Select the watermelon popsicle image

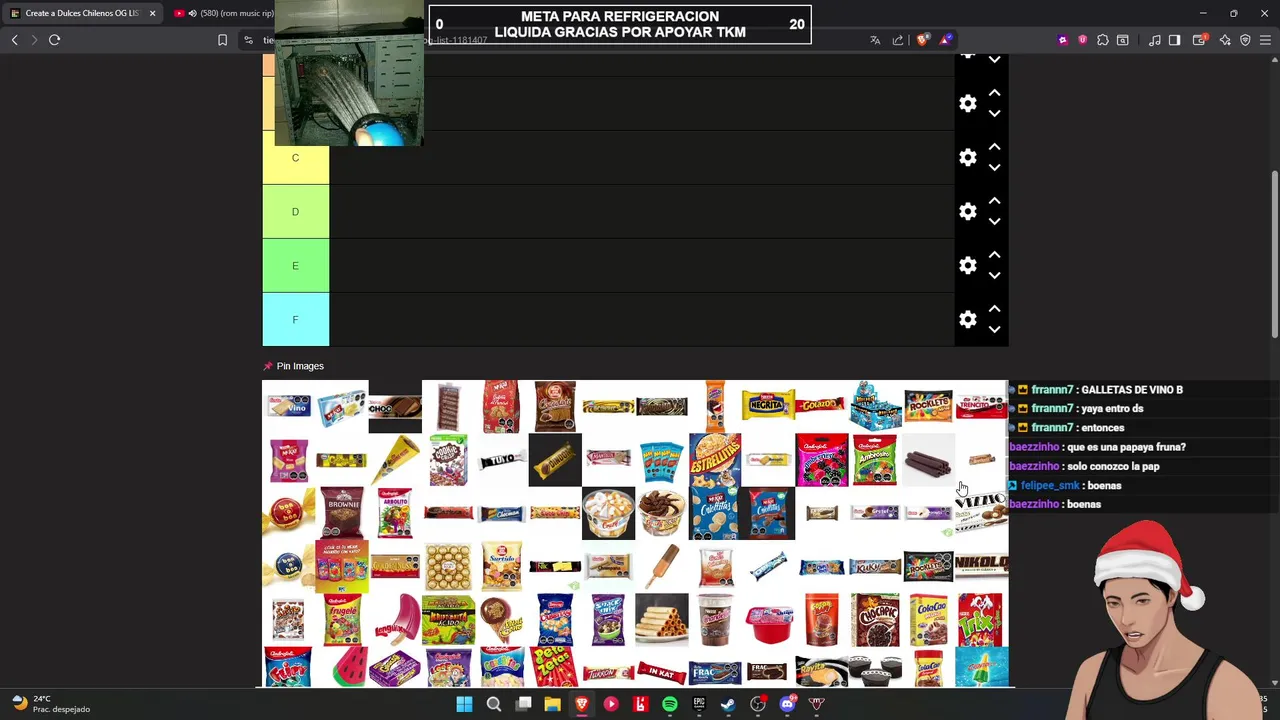tap(348, 667)
